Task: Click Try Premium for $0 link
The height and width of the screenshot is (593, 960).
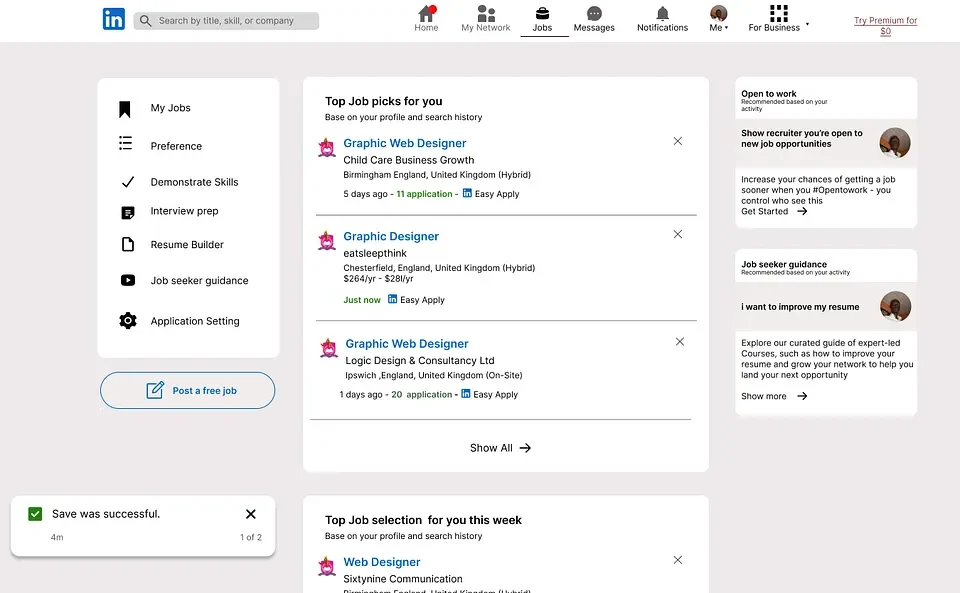Action: pos(885,26)
